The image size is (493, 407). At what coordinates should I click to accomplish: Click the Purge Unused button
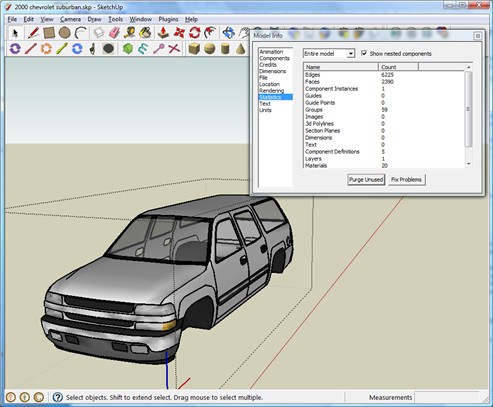pyautogui.click(x=366, y=180)
